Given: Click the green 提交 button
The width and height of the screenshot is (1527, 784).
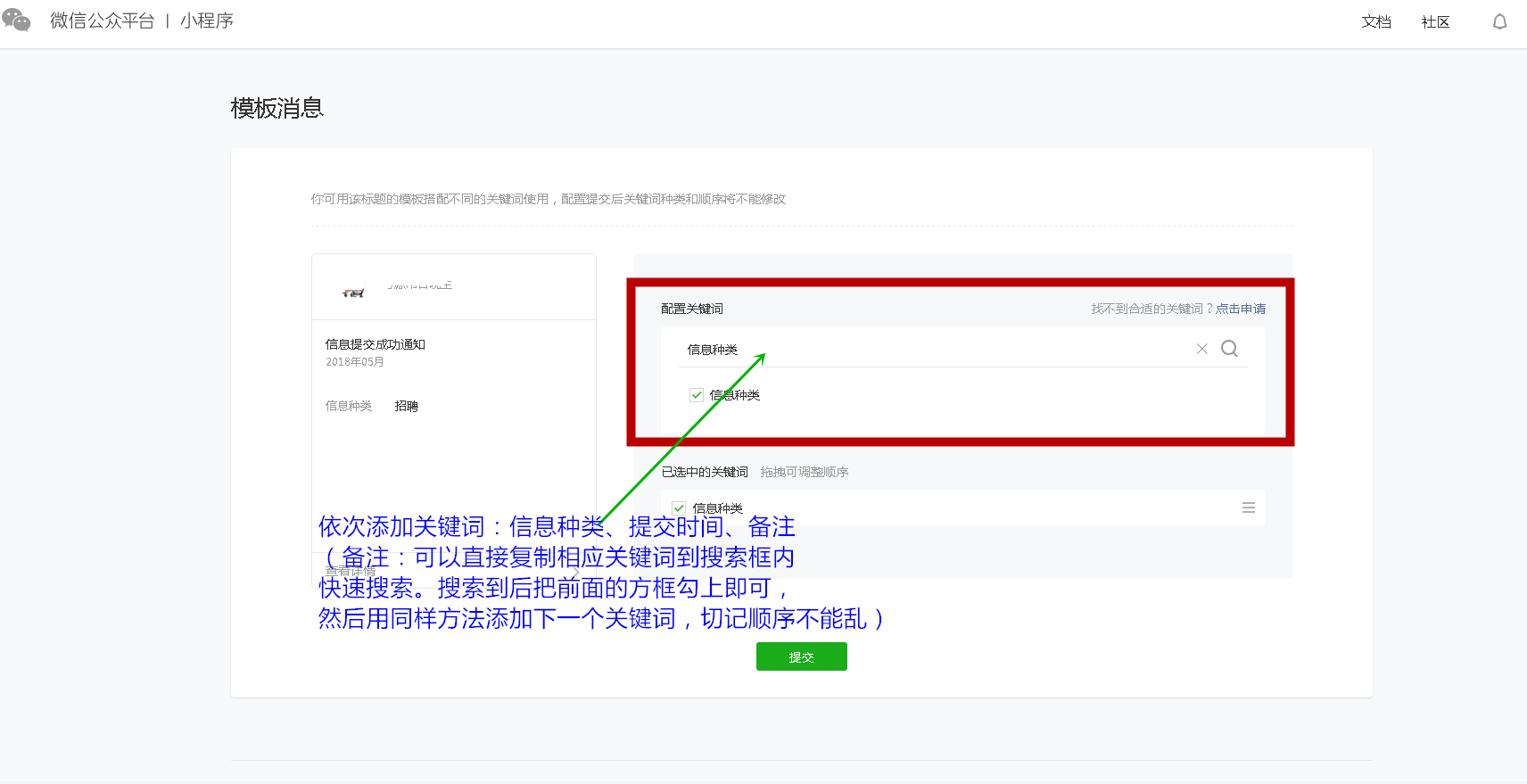Looking at the screenshot, I should (802, 656).
